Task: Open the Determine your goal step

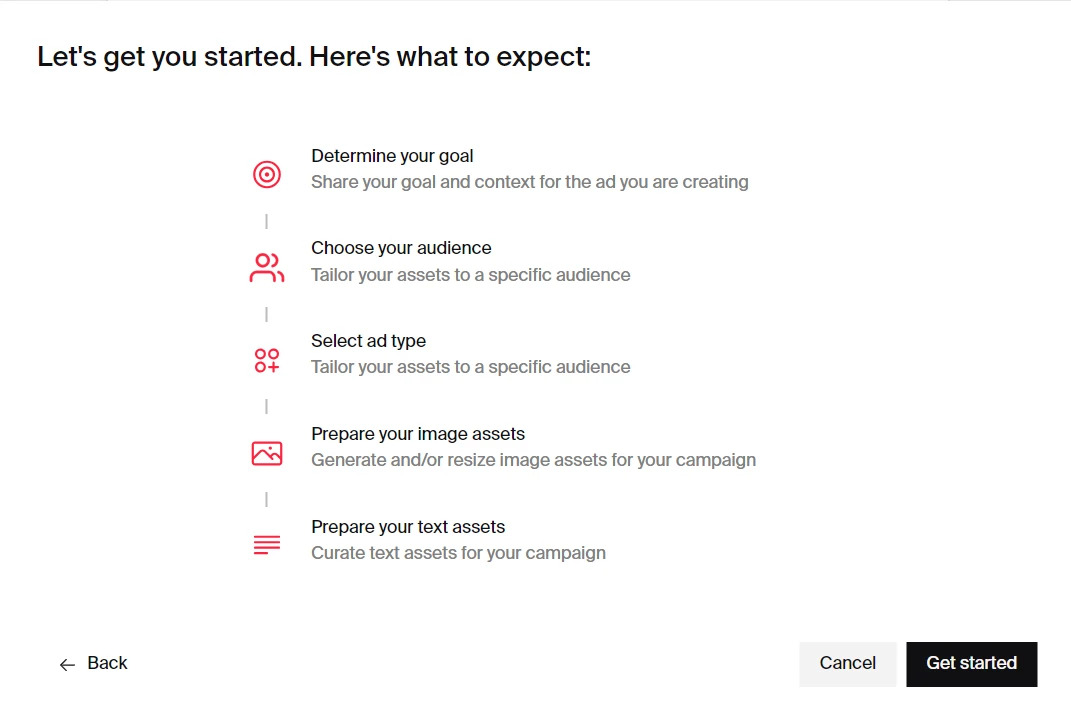Action: coord(392,155)
